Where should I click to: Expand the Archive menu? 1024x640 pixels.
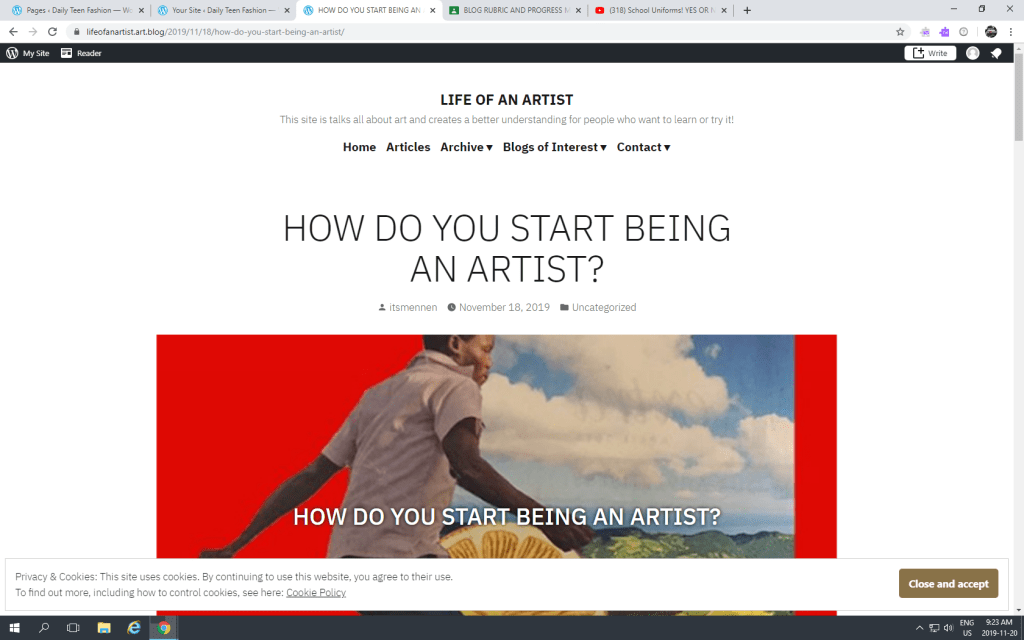[x=467, y=147]
